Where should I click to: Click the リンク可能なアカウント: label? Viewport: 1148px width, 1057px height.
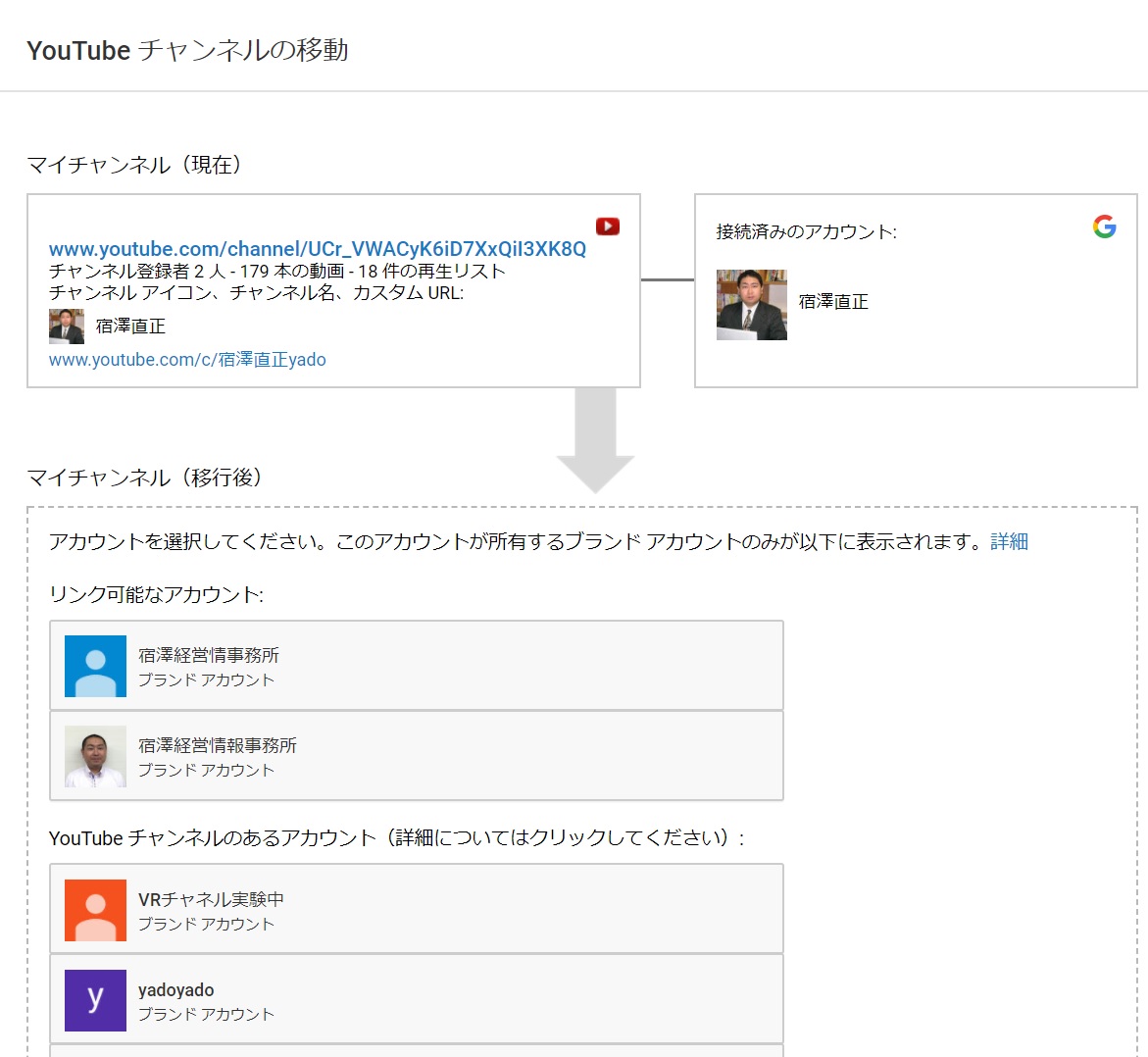(156, 594)
